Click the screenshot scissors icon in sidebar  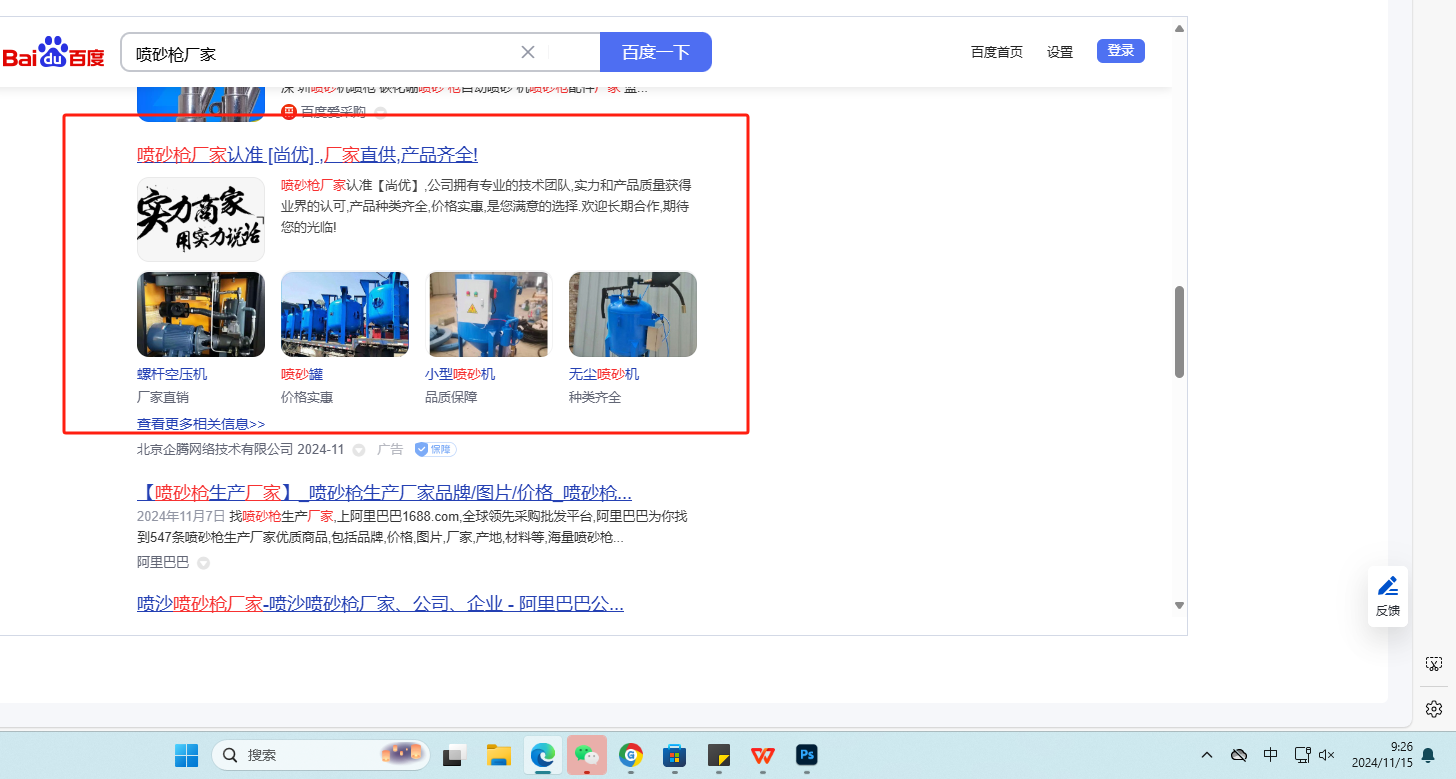coord(1433,664)
